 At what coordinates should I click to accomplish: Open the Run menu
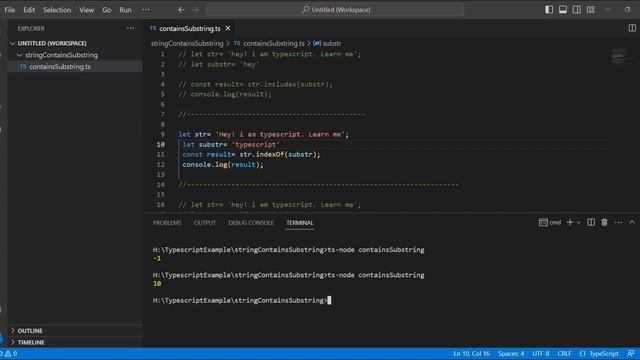click(125, 10)
